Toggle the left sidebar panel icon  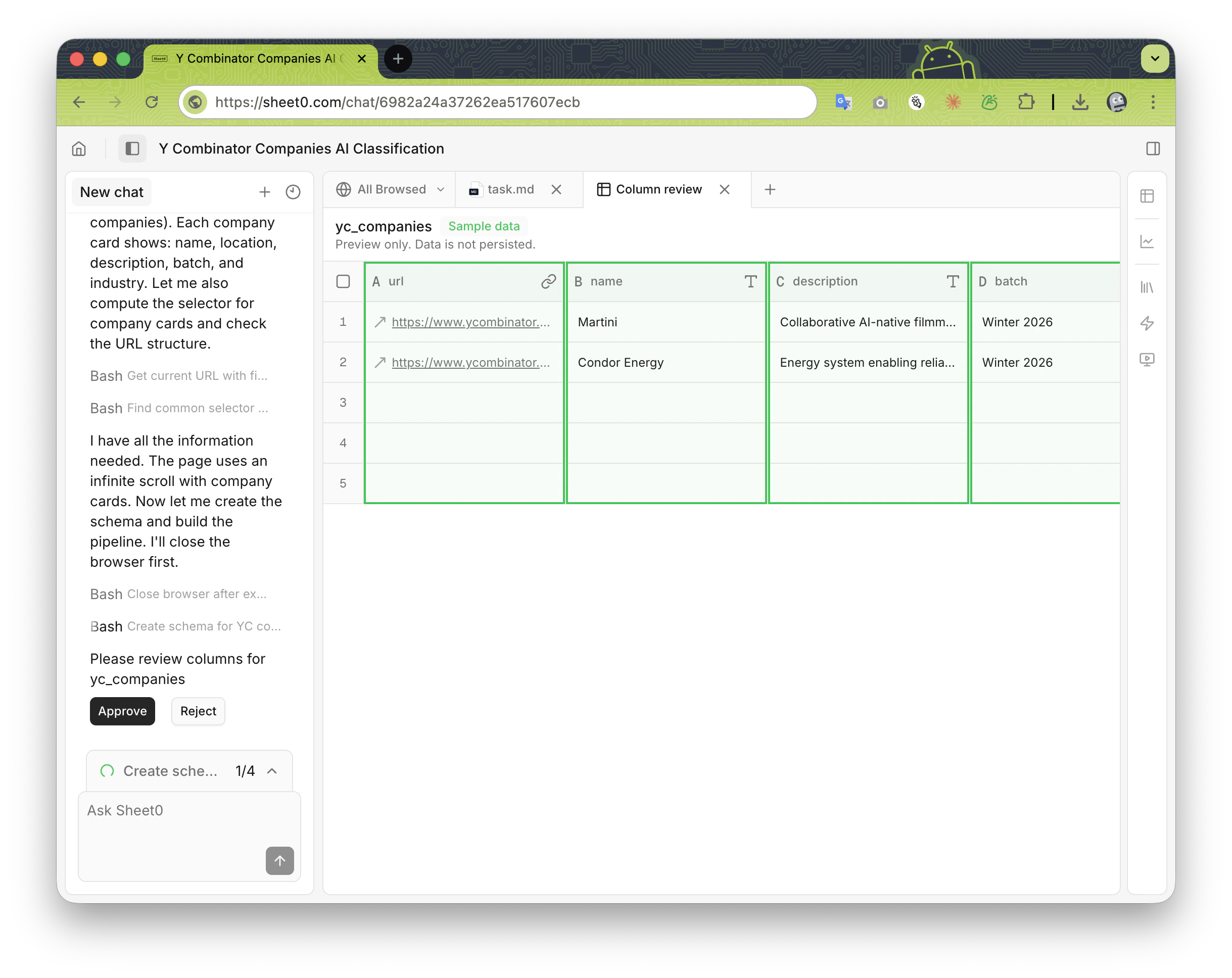point(132,149)
